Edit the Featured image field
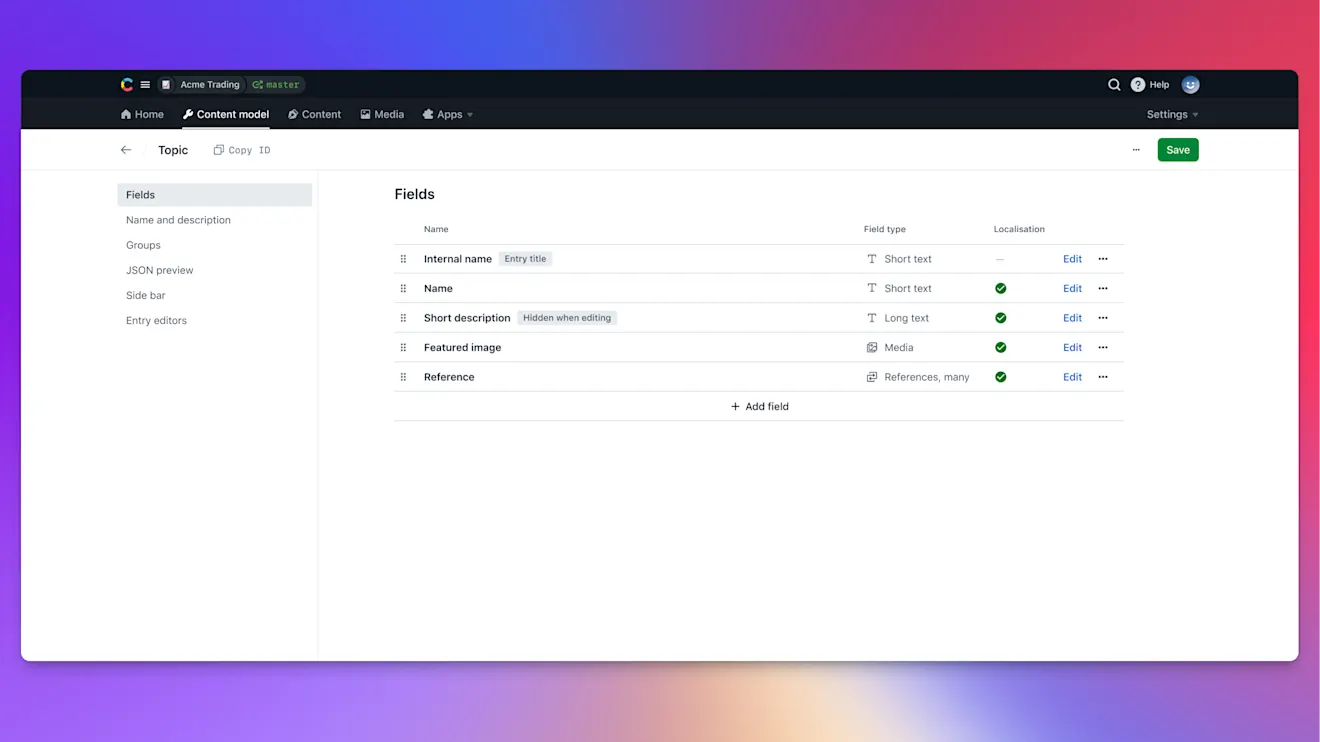The height and width of the screenshot is (742, 1320). pos(1072,347)
